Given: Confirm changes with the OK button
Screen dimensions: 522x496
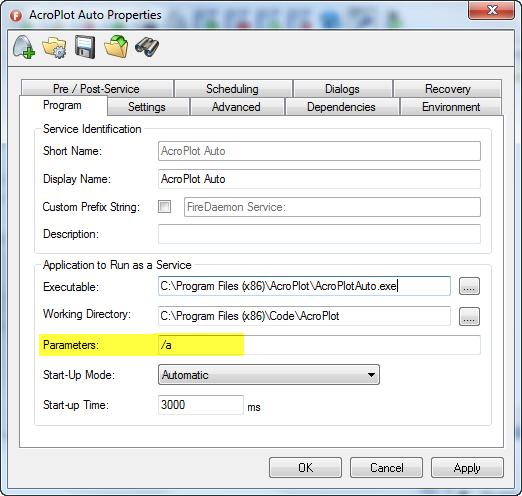Looking at the screenshot, I should pos(306,467).
